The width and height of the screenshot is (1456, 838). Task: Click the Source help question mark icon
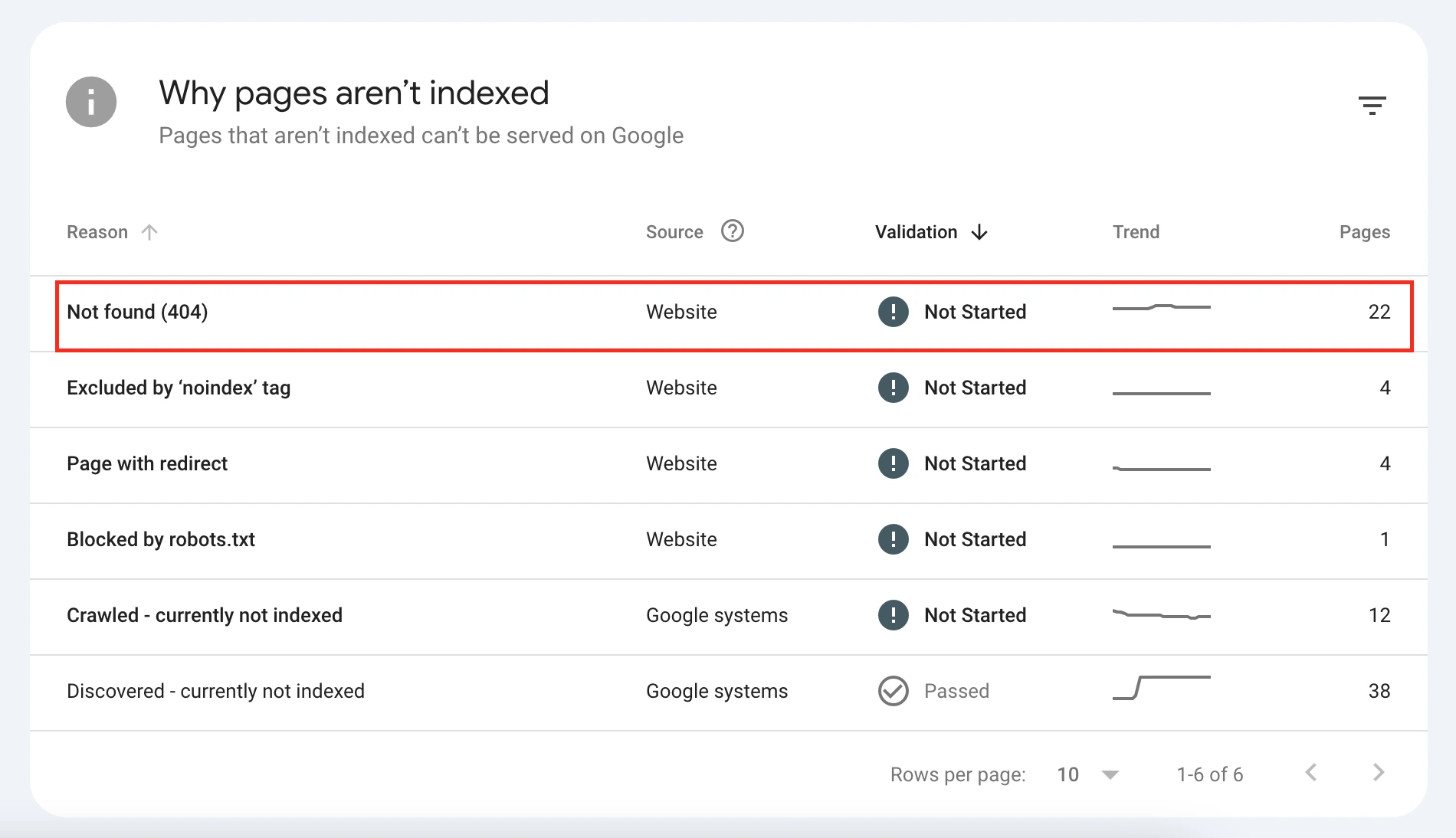pyautogui.click(x=732, y=231)
